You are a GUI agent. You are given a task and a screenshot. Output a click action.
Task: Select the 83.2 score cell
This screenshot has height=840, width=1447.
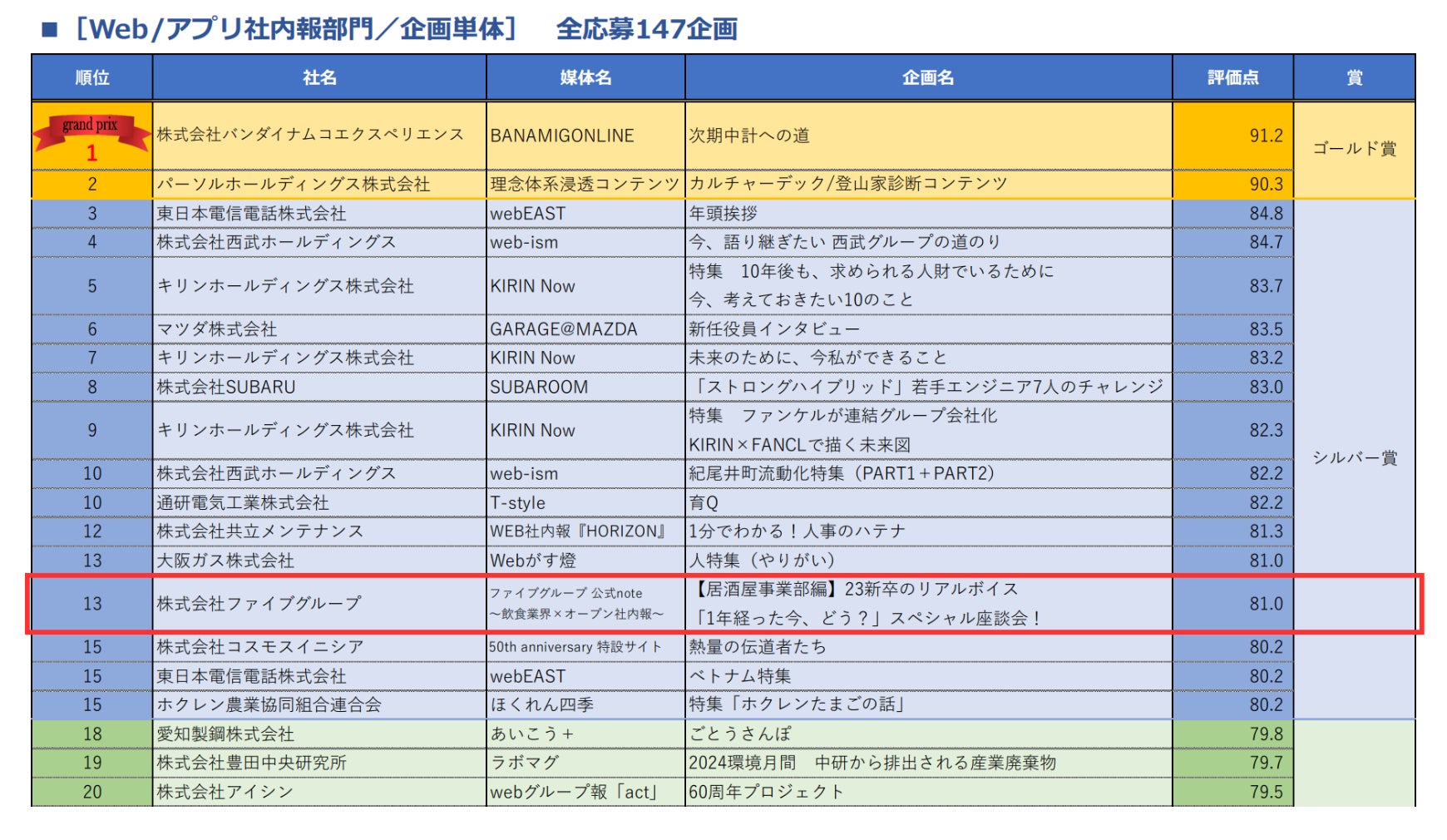point(1232,358)
